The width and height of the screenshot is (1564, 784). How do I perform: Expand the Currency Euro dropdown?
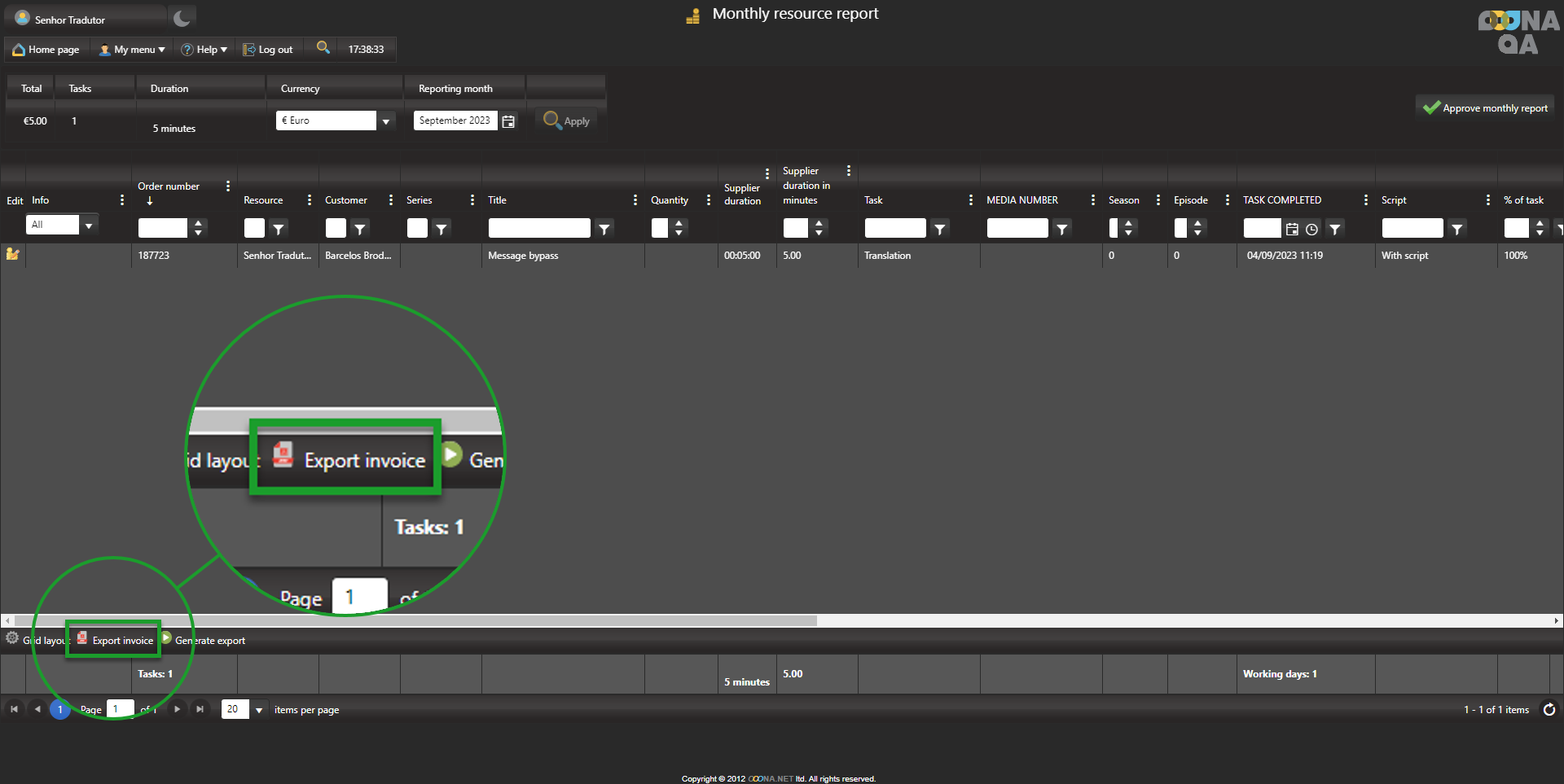pos(386,121)
